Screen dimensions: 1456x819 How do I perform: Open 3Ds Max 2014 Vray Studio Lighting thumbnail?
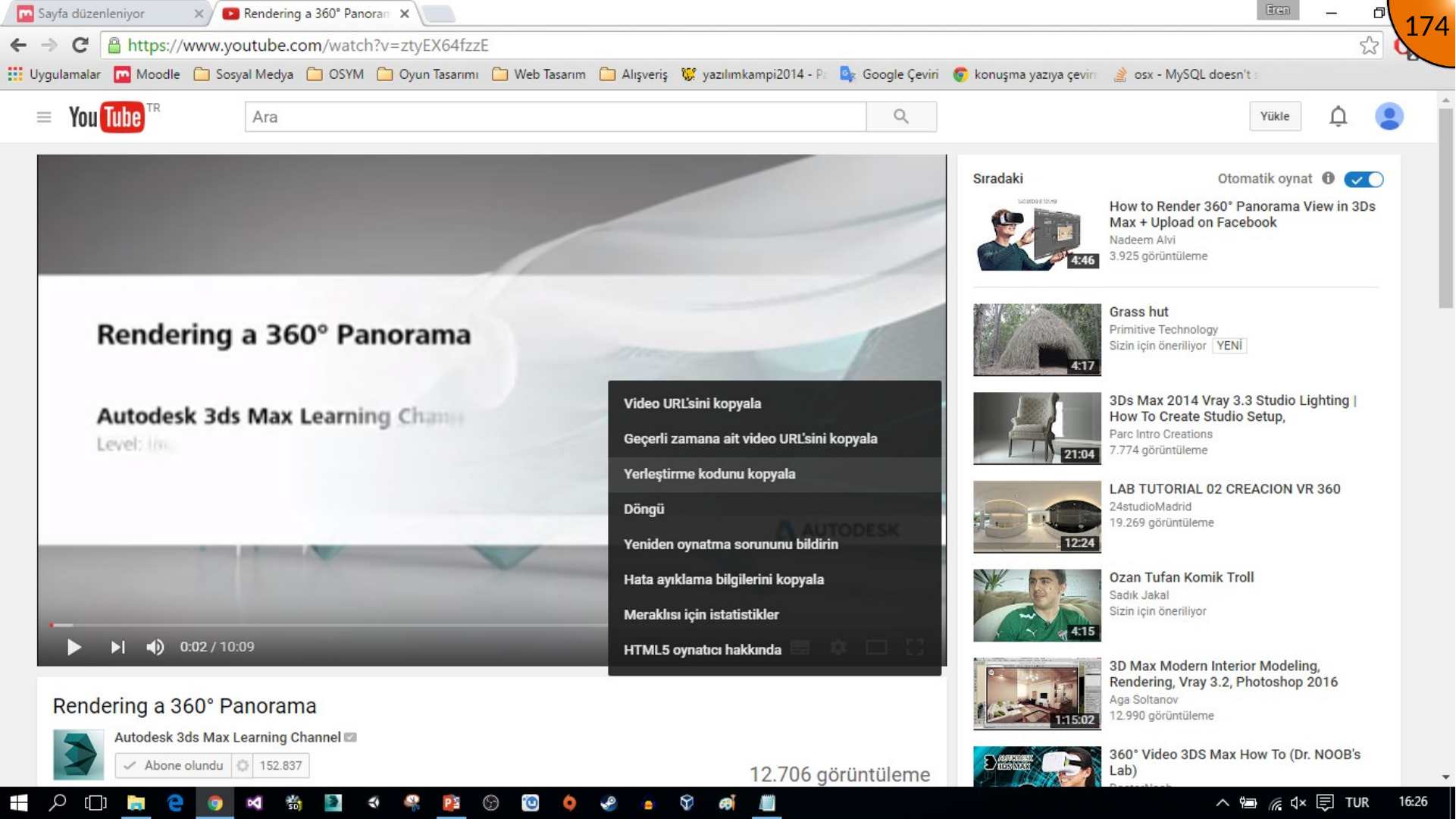pyautogui.click(x=1037, y=428)
